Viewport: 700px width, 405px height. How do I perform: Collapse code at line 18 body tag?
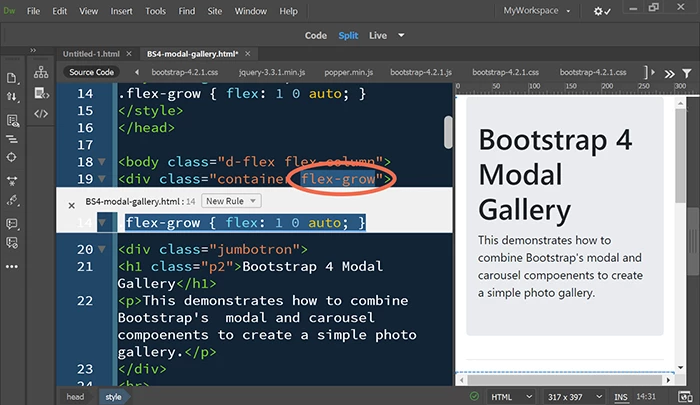click(102, 162)
